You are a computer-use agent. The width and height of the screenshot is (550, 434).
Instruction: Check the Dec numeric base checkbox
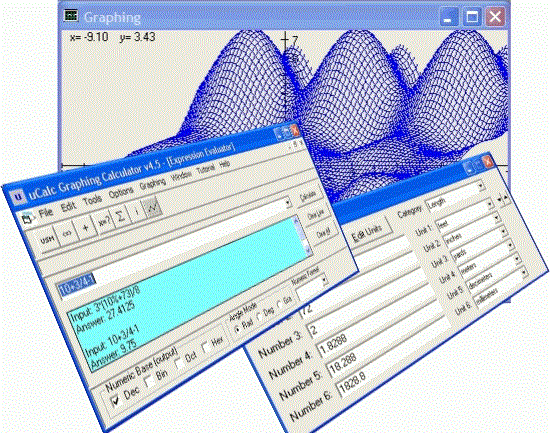116,400
